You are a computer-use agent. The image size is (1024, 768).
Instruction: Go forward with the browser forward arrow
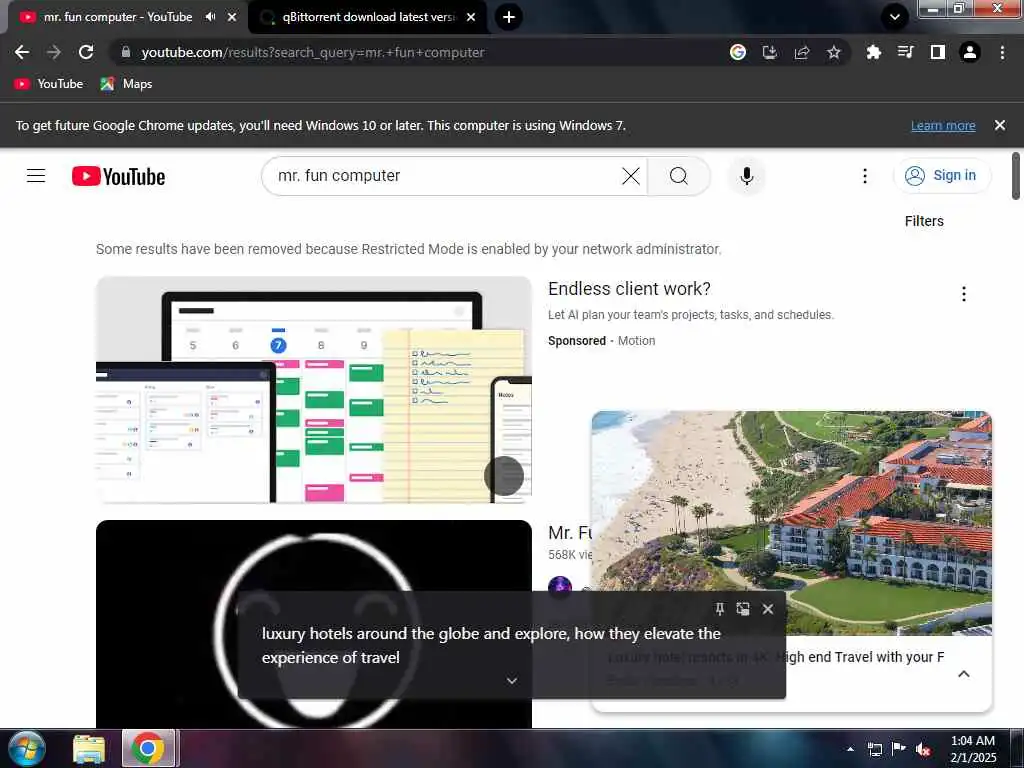[x=54, y=52]
